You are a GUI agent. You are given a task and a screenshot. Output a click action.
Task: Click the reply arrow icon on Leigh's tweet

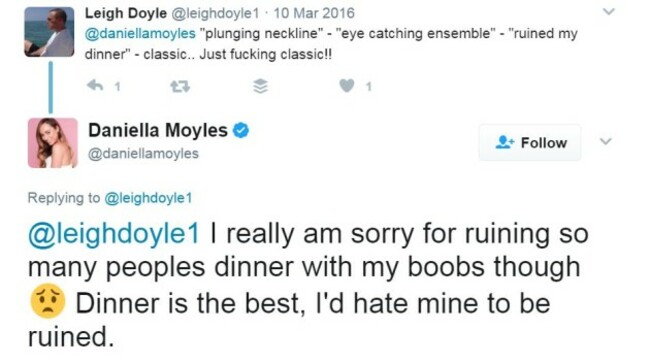click(95, 86)
